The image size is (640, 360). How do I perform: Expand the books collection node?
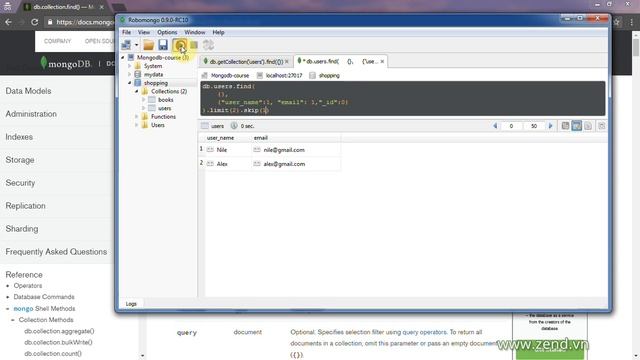tap(144, 100)
